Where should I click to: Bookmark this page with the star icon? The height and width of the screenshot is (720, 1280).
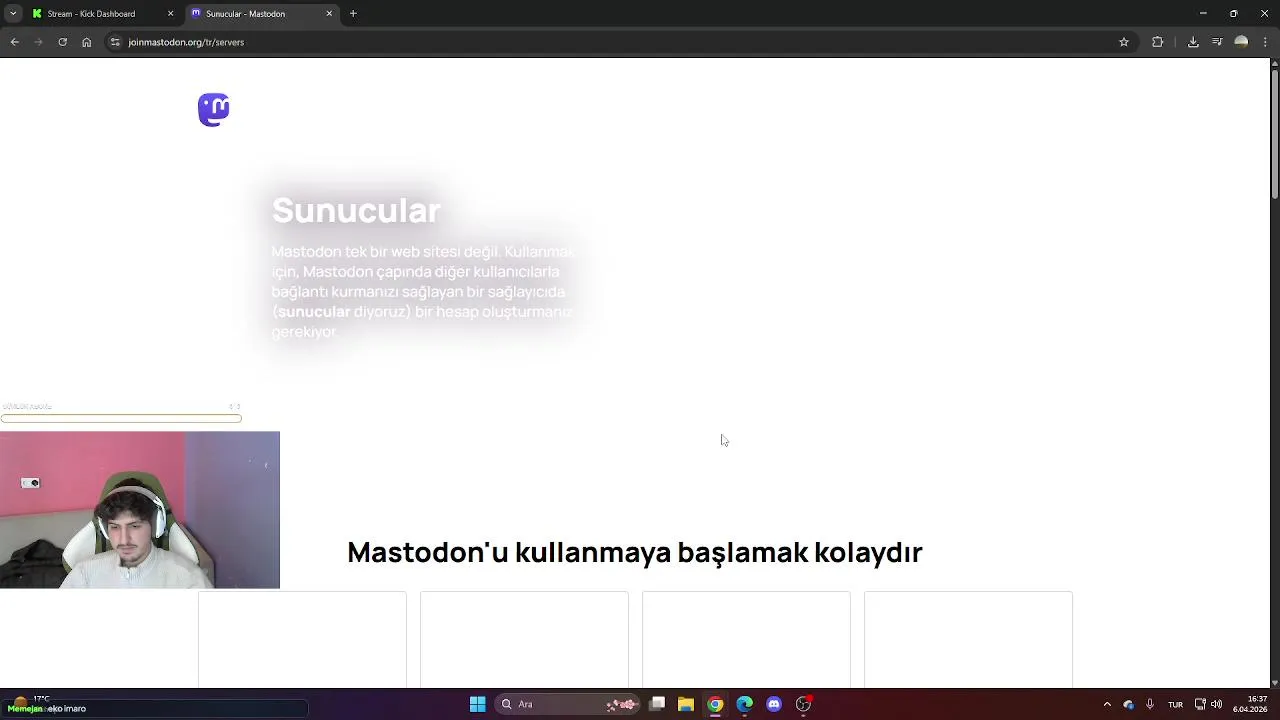pyautogui.click(x=1124, y=42)
